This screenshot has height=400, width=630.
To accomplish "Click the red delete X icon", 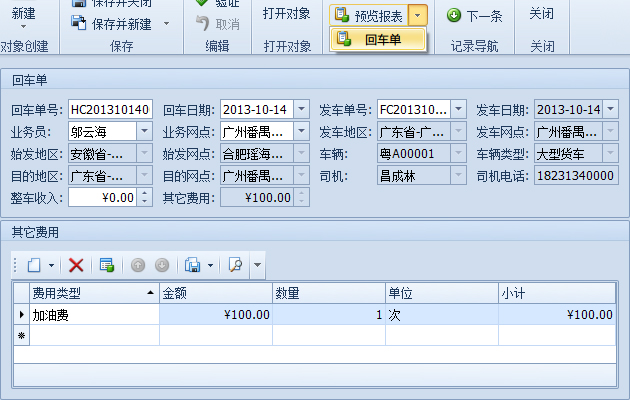I will click(x=76, y=265).
